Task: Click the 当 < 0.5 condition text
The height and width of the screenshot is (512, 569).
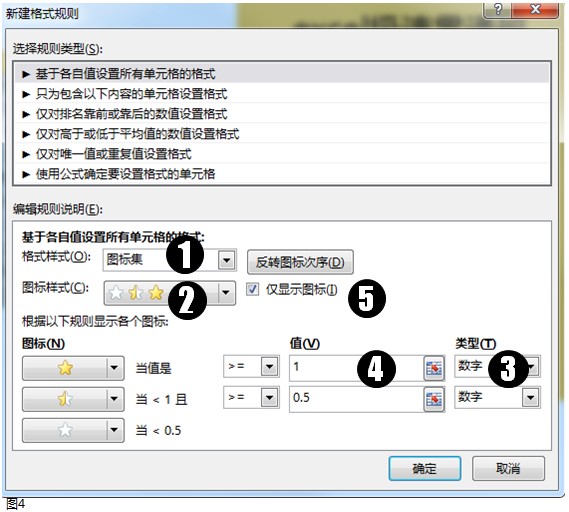Action: [158, 431]
